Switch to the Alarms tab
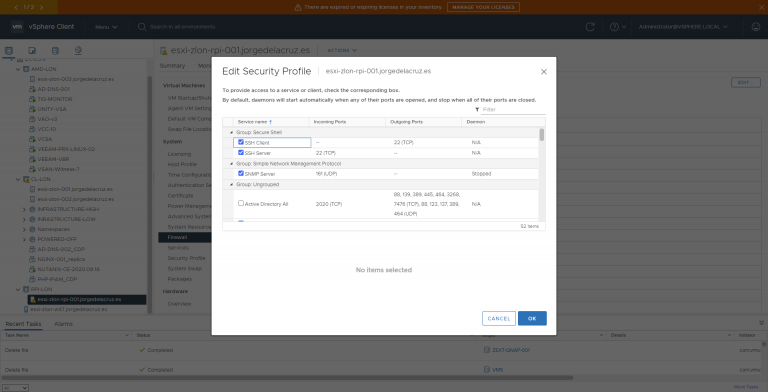 63,324
